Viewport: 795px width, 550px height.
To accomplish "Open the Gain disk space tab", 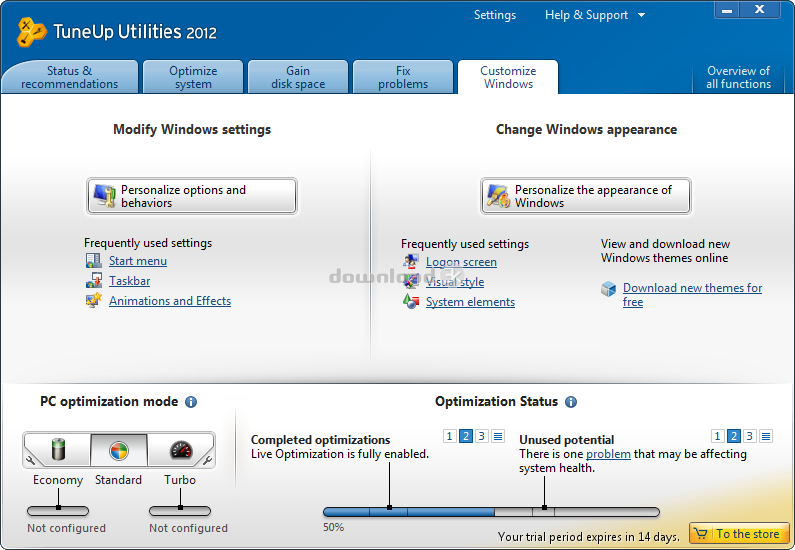I will click(298, 77).
